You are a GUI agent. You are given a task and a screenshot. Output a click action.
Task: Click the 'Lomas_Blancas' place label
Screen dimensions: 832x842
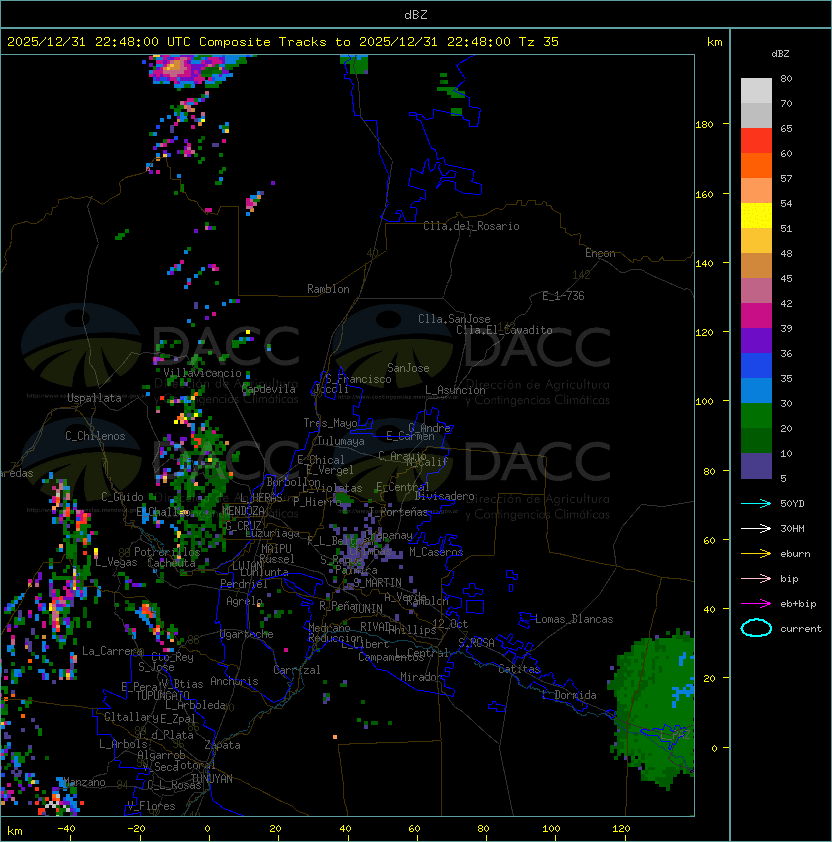click(x=574, y=619)
